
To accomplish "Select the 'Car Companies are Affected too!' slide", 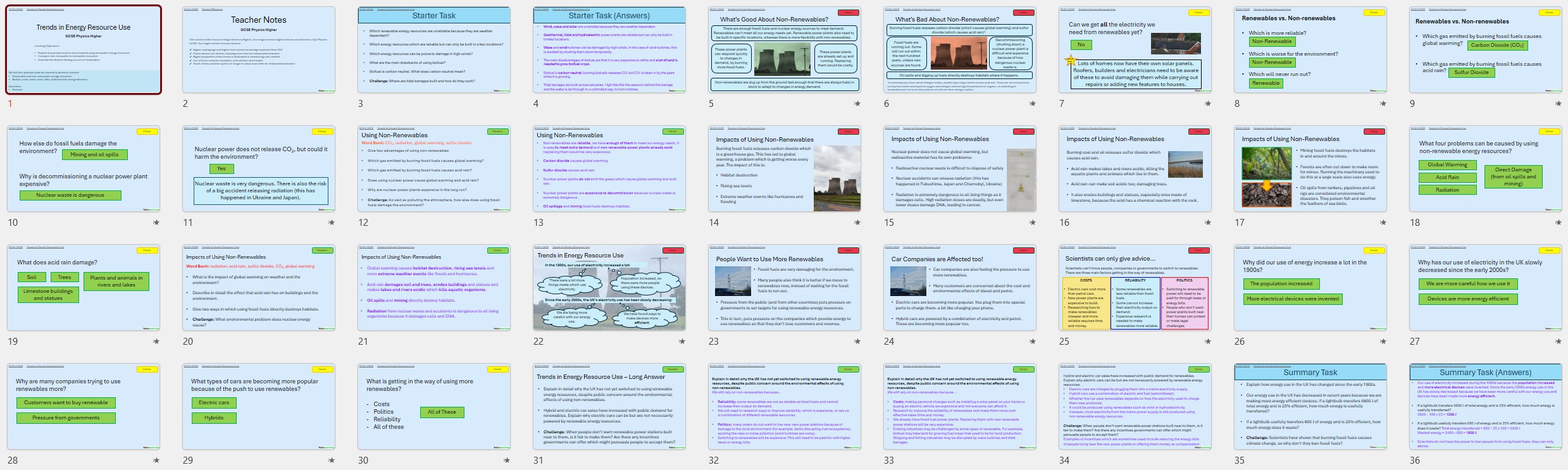I will pyautogui.click(x=960, y=288).
